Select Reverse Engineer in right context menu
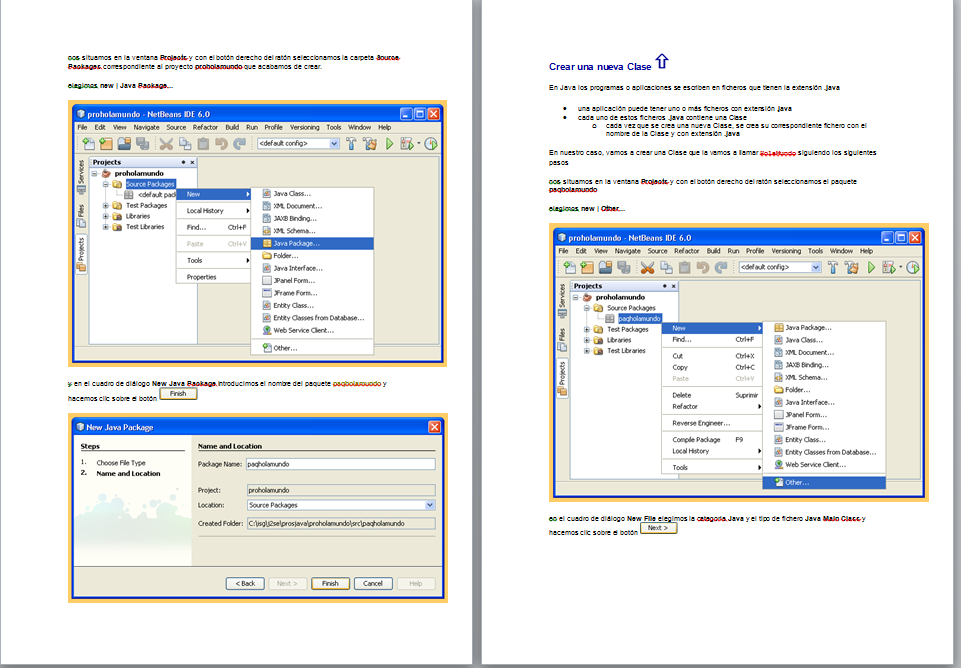This screenshot has width=961, height=668. [712, 423]
